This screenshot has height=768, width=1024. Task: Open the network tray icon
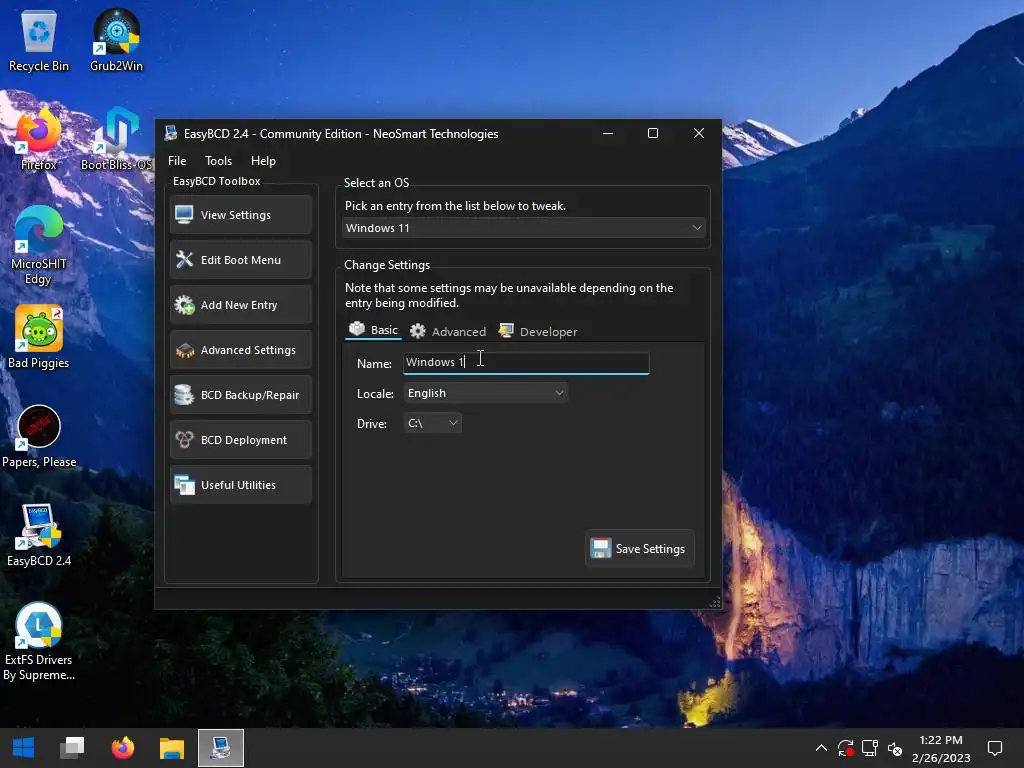(x=870, y=748)
